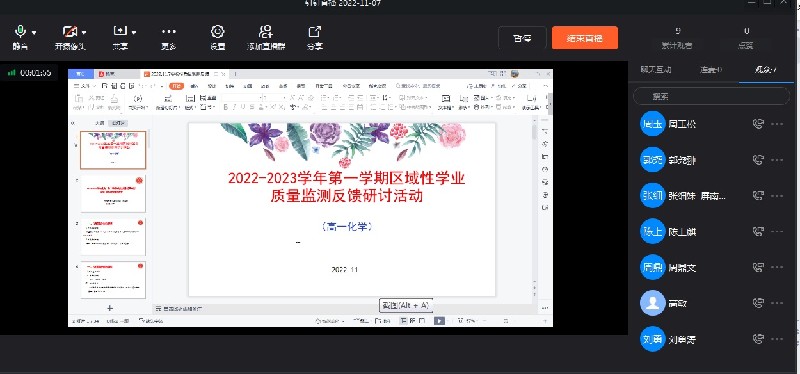This screenshot has width=800, height=374.
Task: Invite the viewer surnamed 陈 to mic
Action: coord(758,232)
